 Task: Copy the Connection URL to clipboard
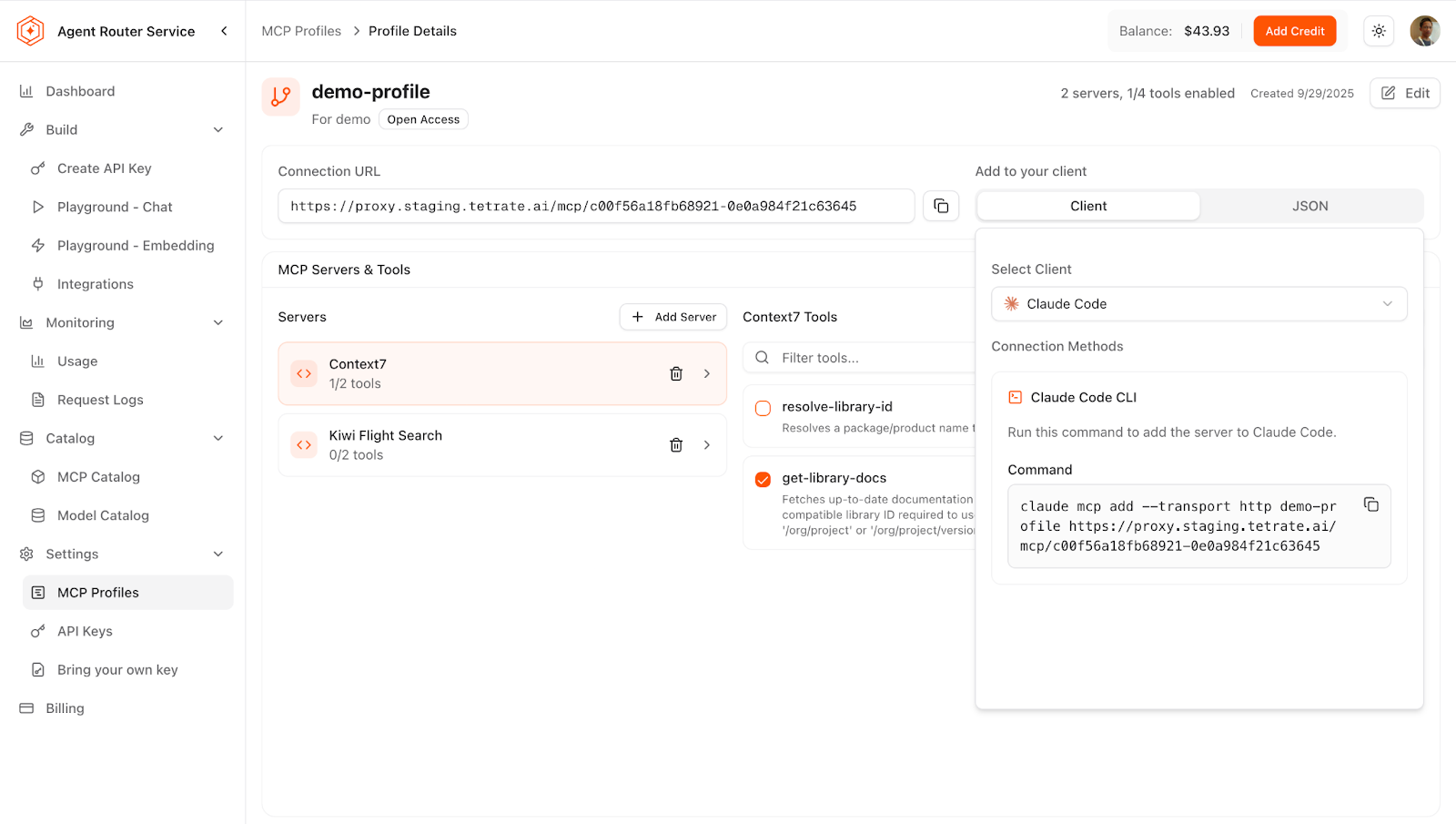941,207
